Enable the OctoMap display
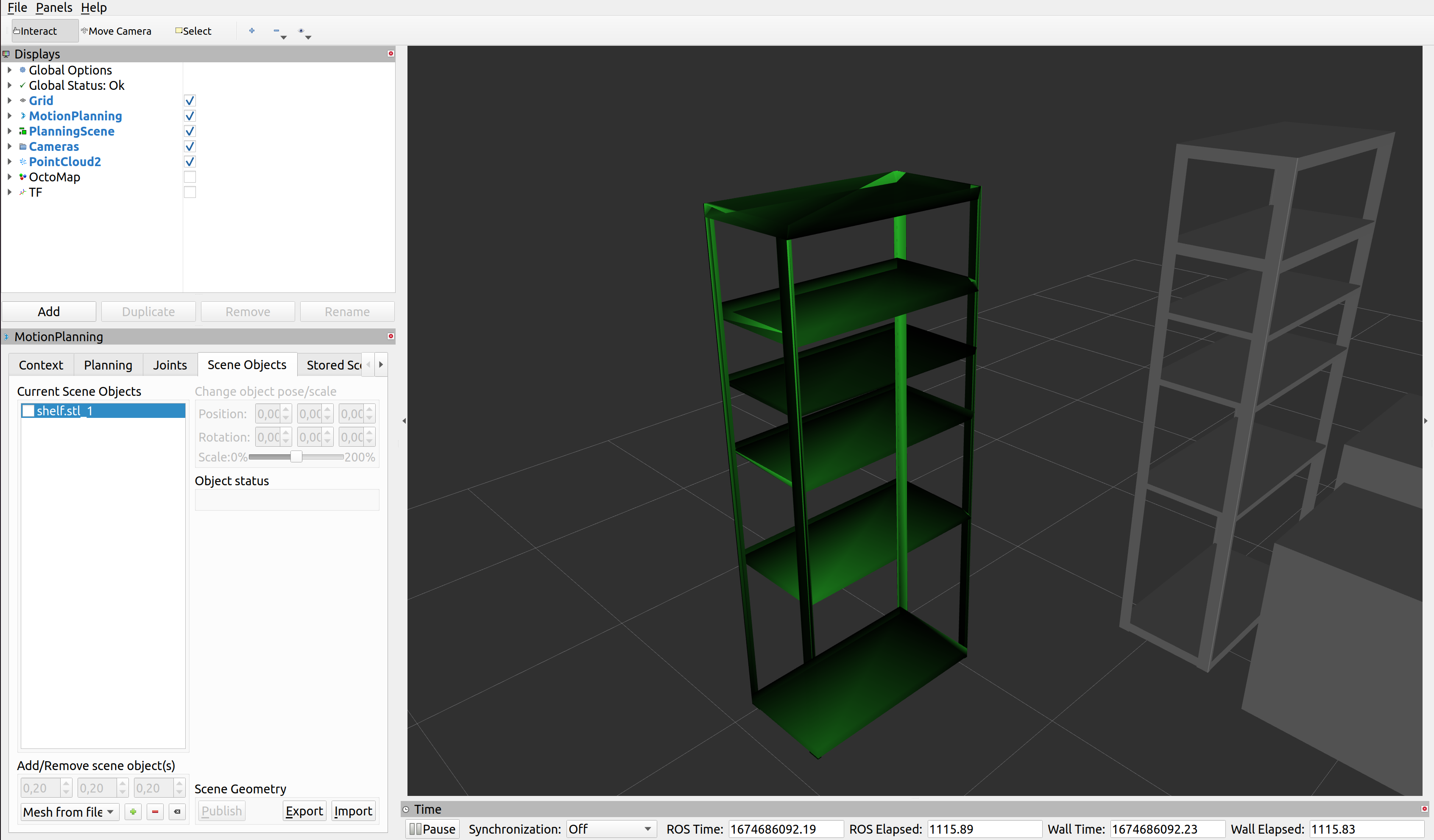Image resolution: width=1434 pixels, height=840 pixels. [x=190, y=176]
